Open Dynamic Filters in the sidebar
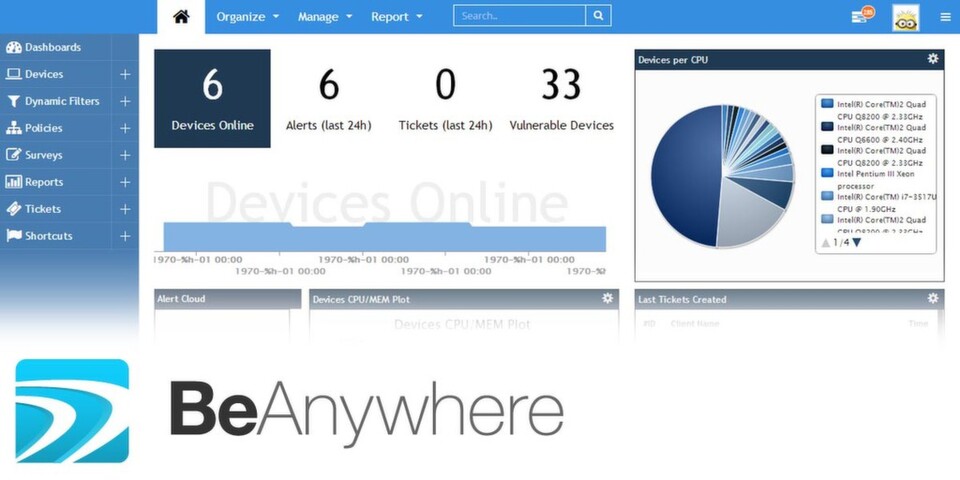Image resolution: width=960 pixels, height=480 pixels. [56, 101]
